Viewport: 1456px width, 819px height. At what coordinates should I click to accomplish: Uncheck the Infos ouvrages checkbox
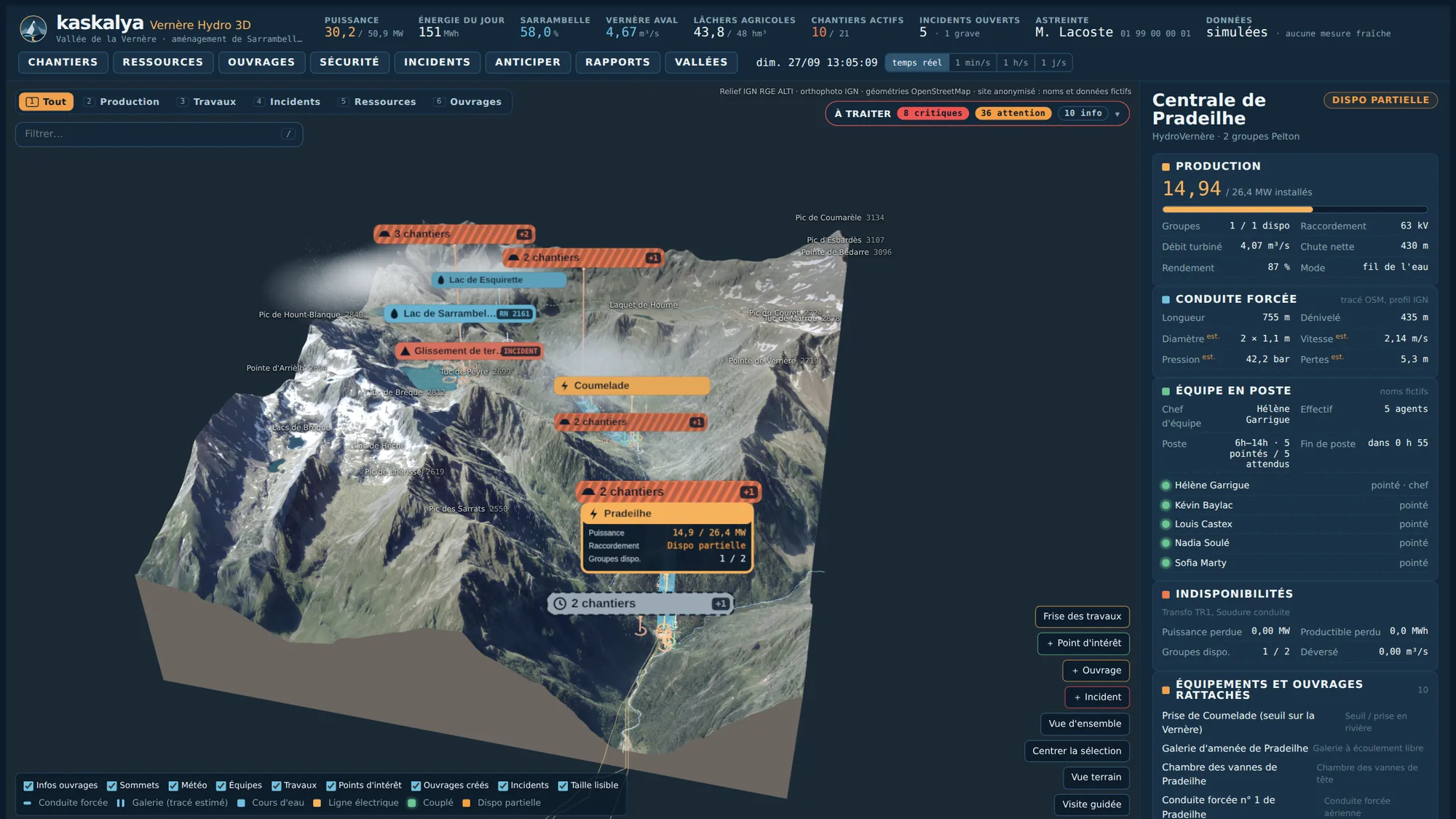[x=28, y=786]
